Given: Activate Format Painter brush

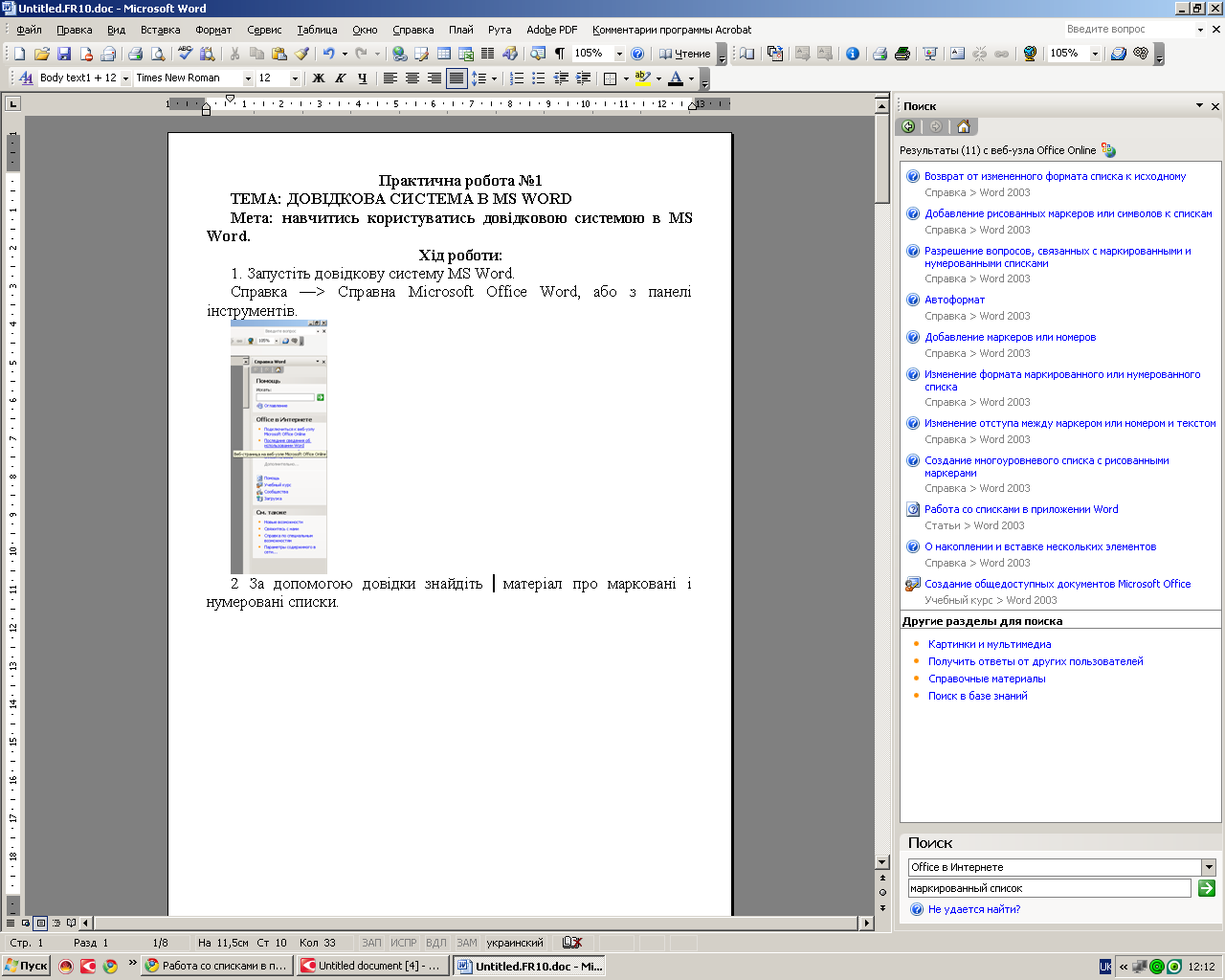Looking at the screenshot, I should [301, 54].
